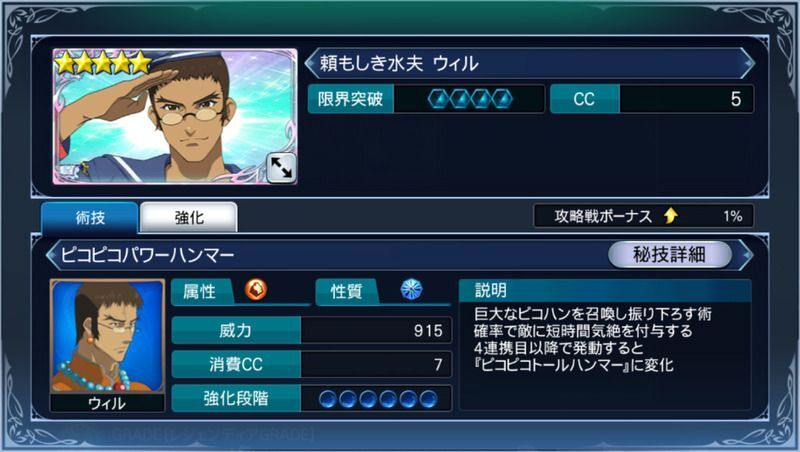
Task: Click the left arrow beside card name
Action: point(311,63)
